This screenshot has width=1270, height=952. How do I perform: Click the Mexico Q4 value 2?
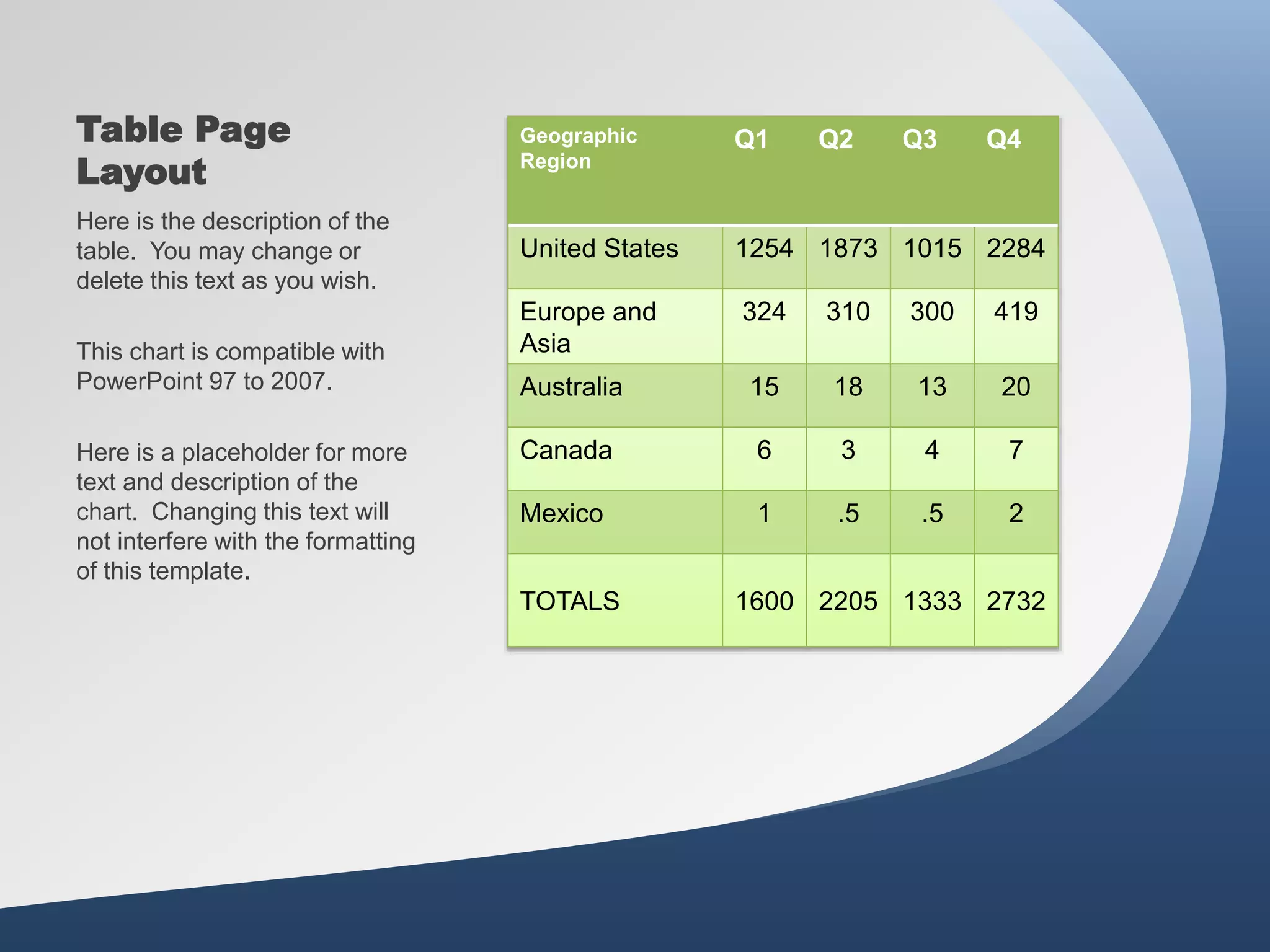click(1016, 514)
